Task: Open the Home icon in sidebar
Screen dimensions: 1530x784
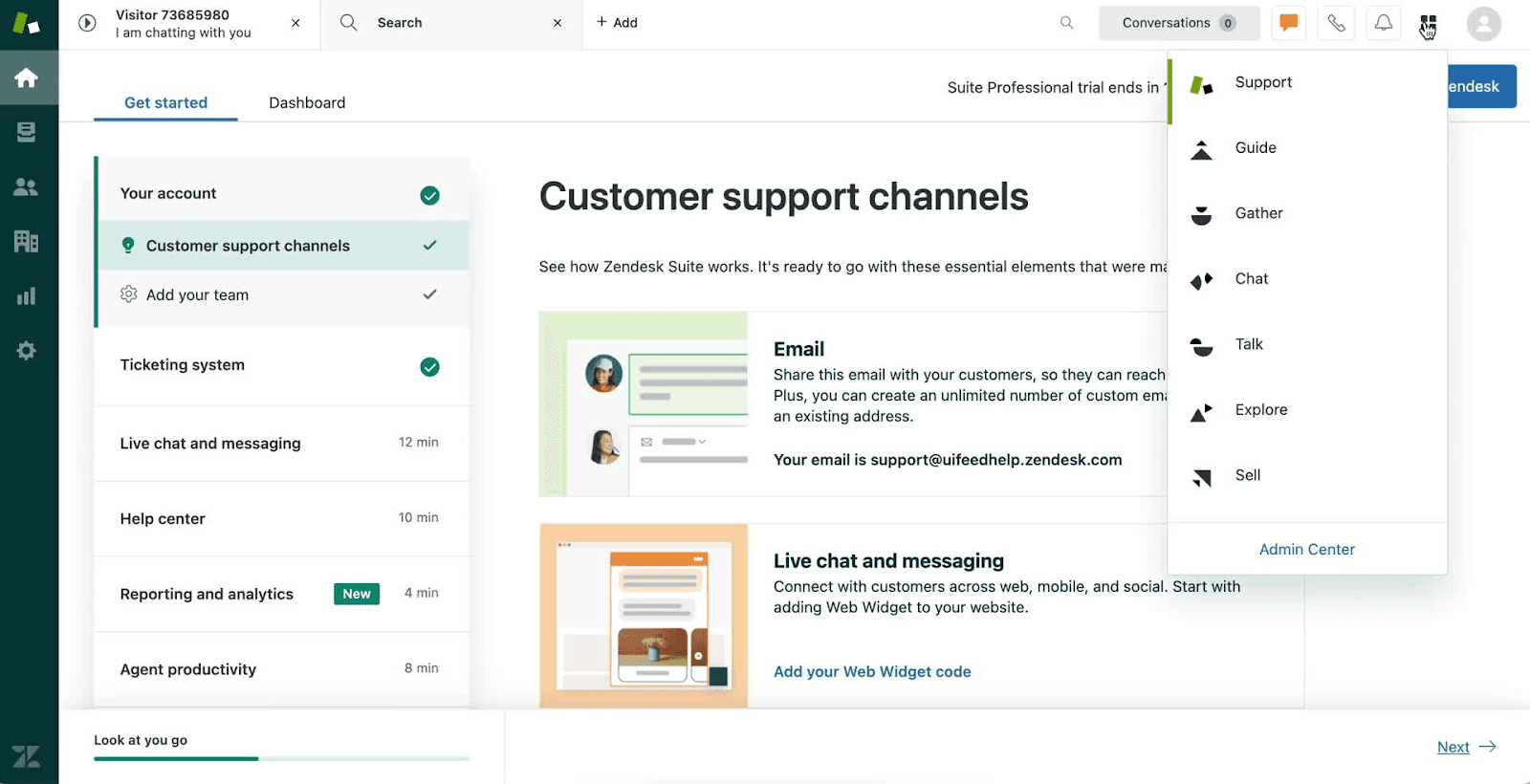Action: (27, 77)
